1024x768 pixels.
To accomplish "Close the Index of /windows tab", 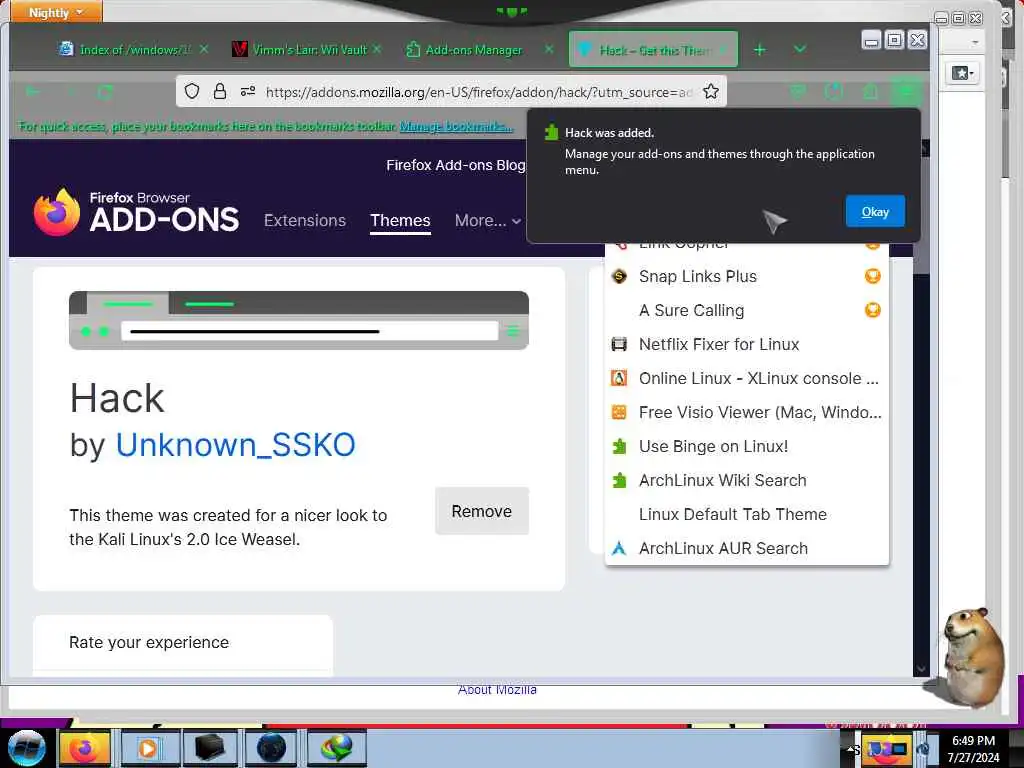I will pos(204,50).
